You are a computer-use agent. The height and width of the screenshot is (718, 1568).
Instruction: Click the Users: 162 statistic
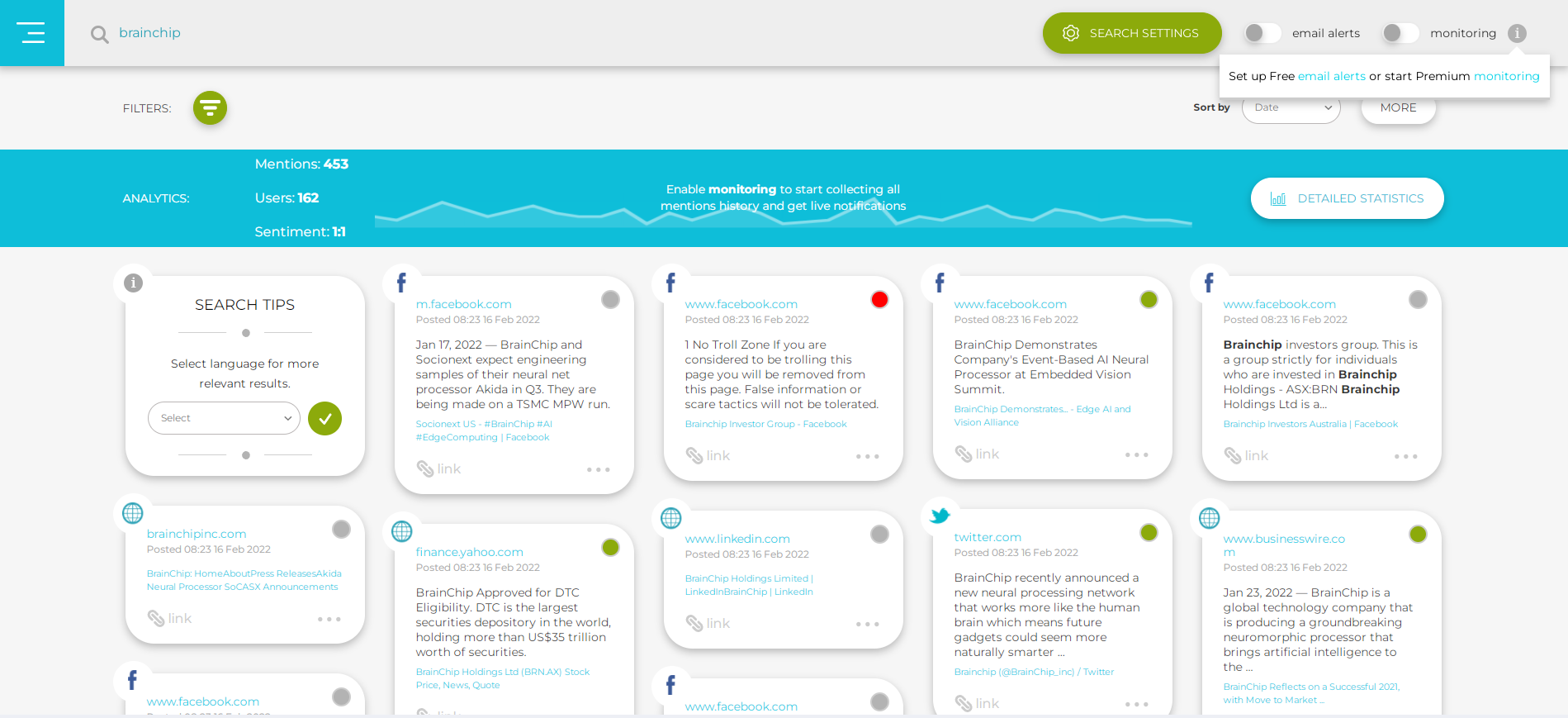pyautogui.click(x=287, y=198)
